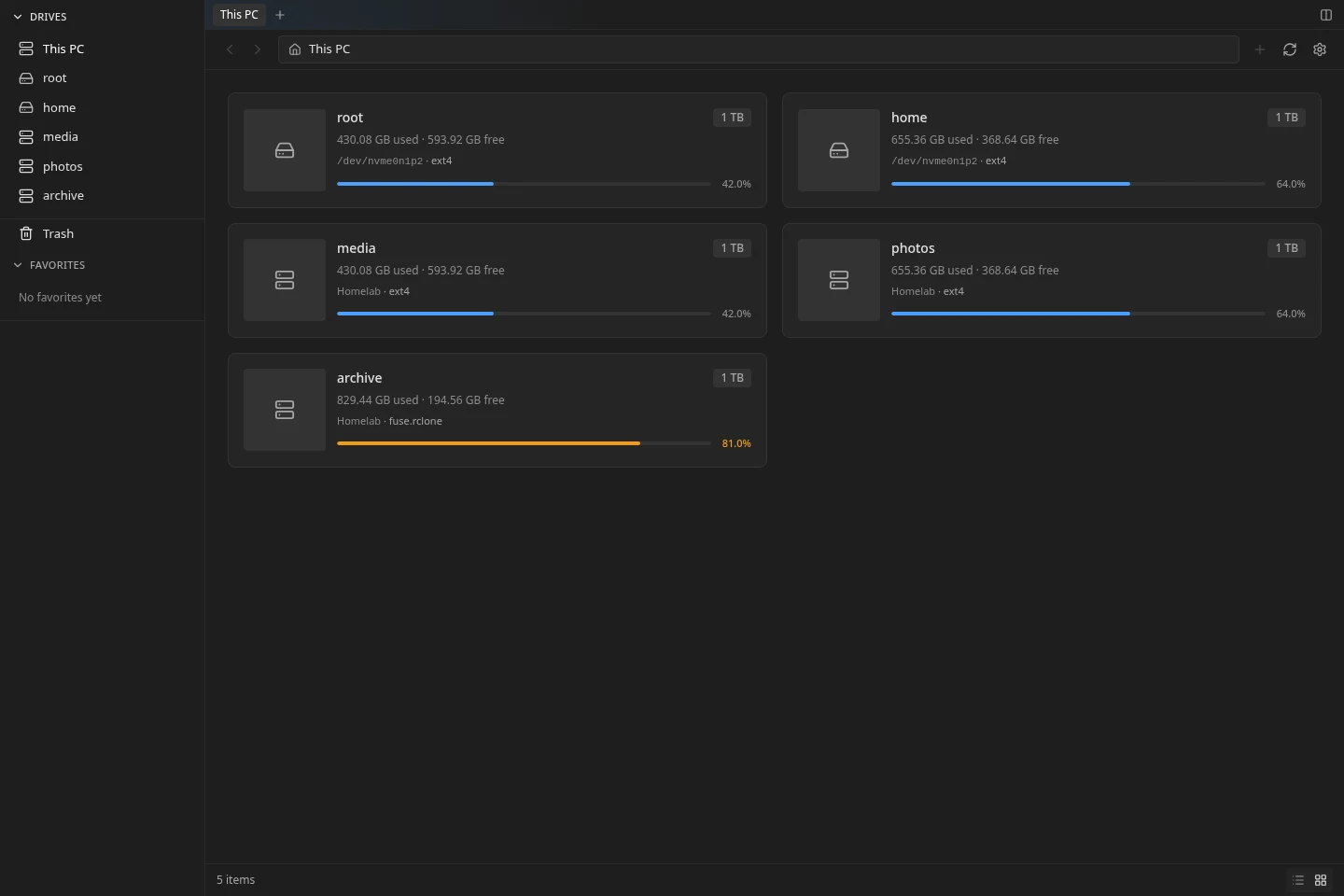Click the home drive card thumbnail icon
Image resolution: width=1344 pixels, height=896 pixels.
click(x=839, y=150)
